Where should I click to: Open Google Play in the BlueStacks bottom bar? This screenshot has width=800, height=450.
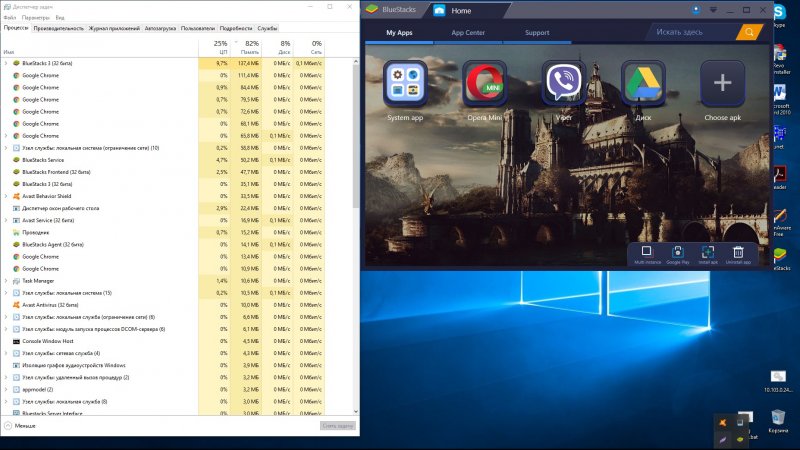coord(678,254)
